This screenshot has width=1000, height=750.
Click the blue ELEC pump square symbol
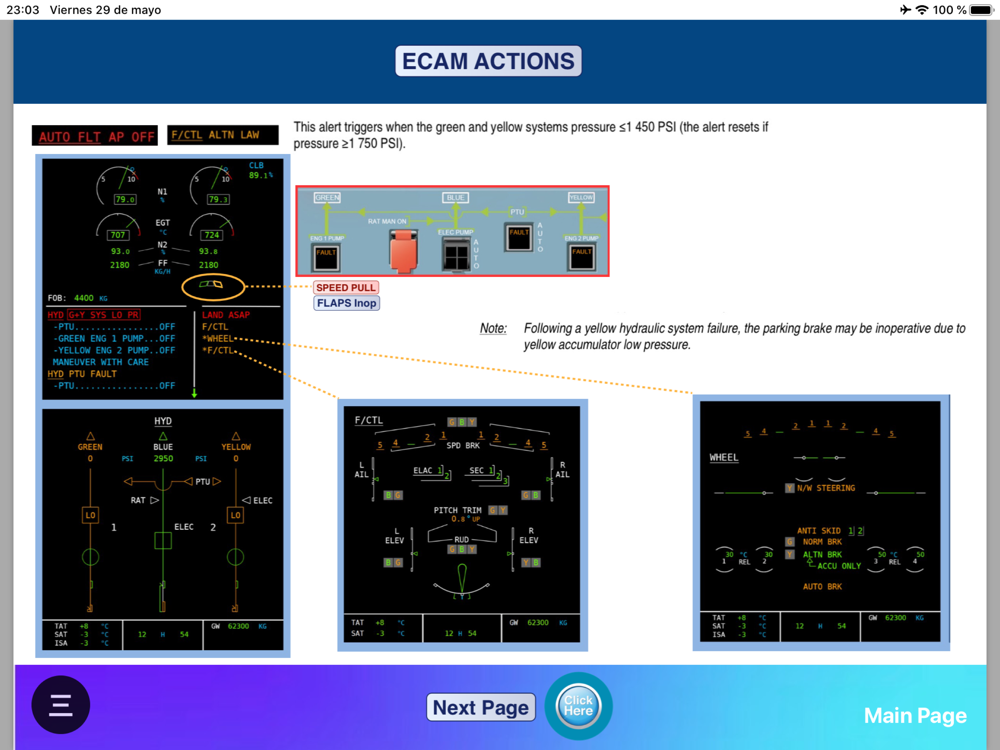tap(163, 540)
